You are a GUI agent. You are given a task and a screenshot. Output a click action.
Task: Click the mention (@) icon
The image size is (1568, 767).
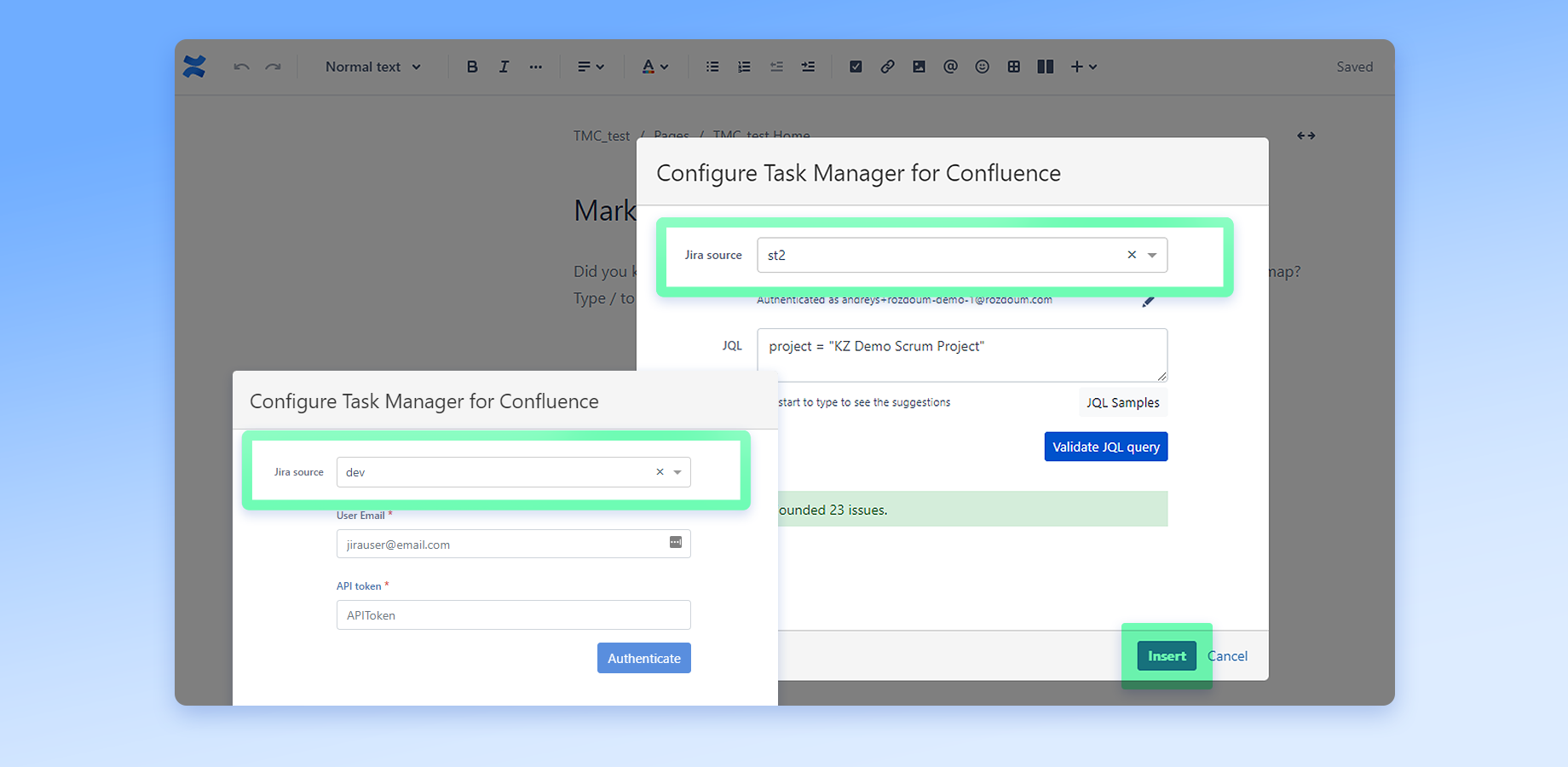[950, 66]
